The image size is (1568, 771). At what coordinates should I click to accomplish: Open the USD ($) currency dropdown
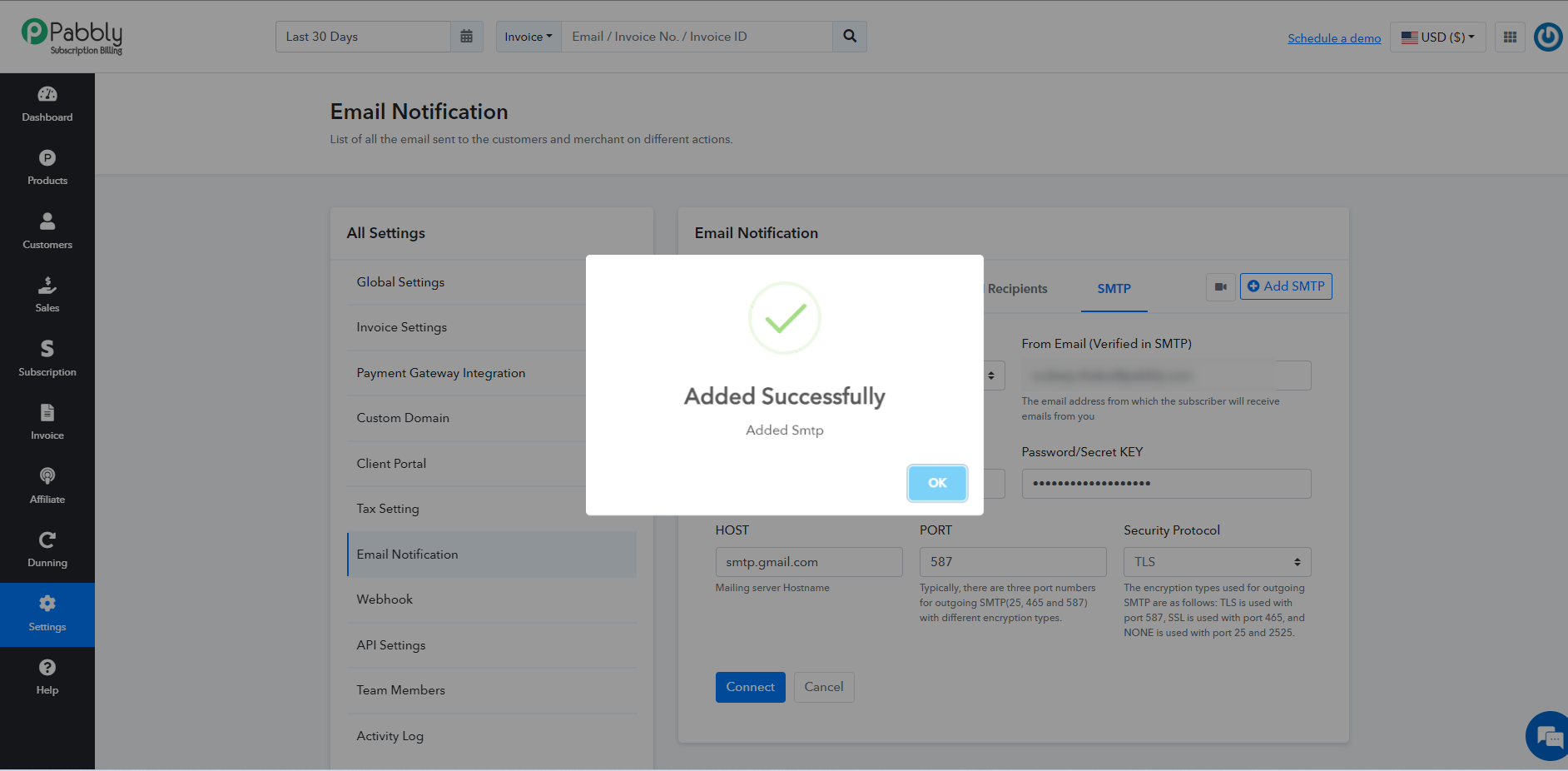[x=1438, y=37]
